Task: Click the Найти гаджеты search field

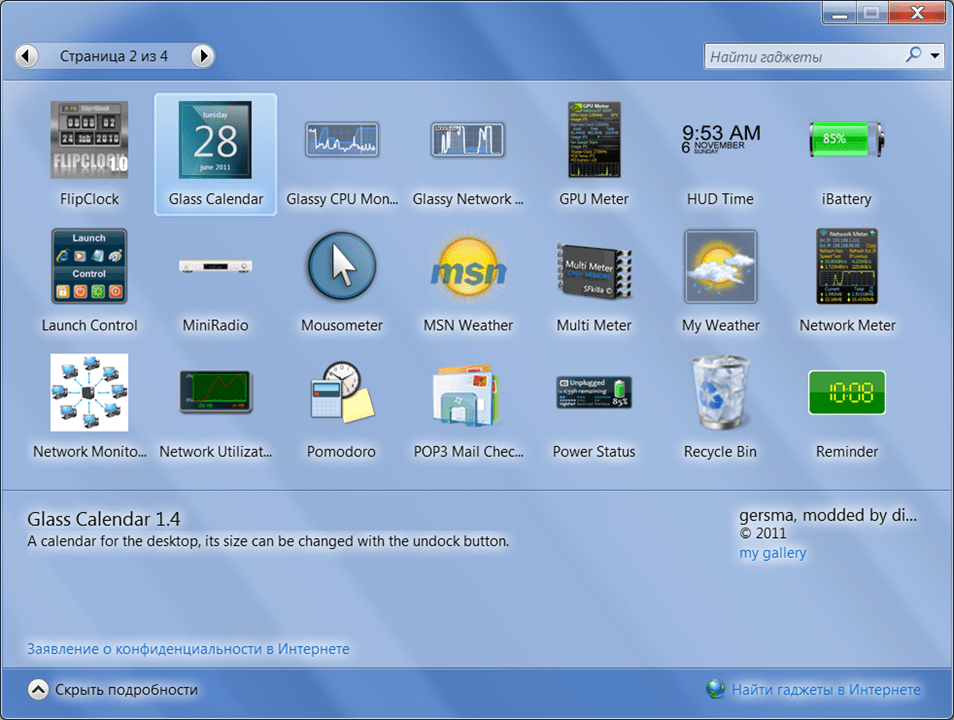Action: pyautogui.click(x=803, y=57)
